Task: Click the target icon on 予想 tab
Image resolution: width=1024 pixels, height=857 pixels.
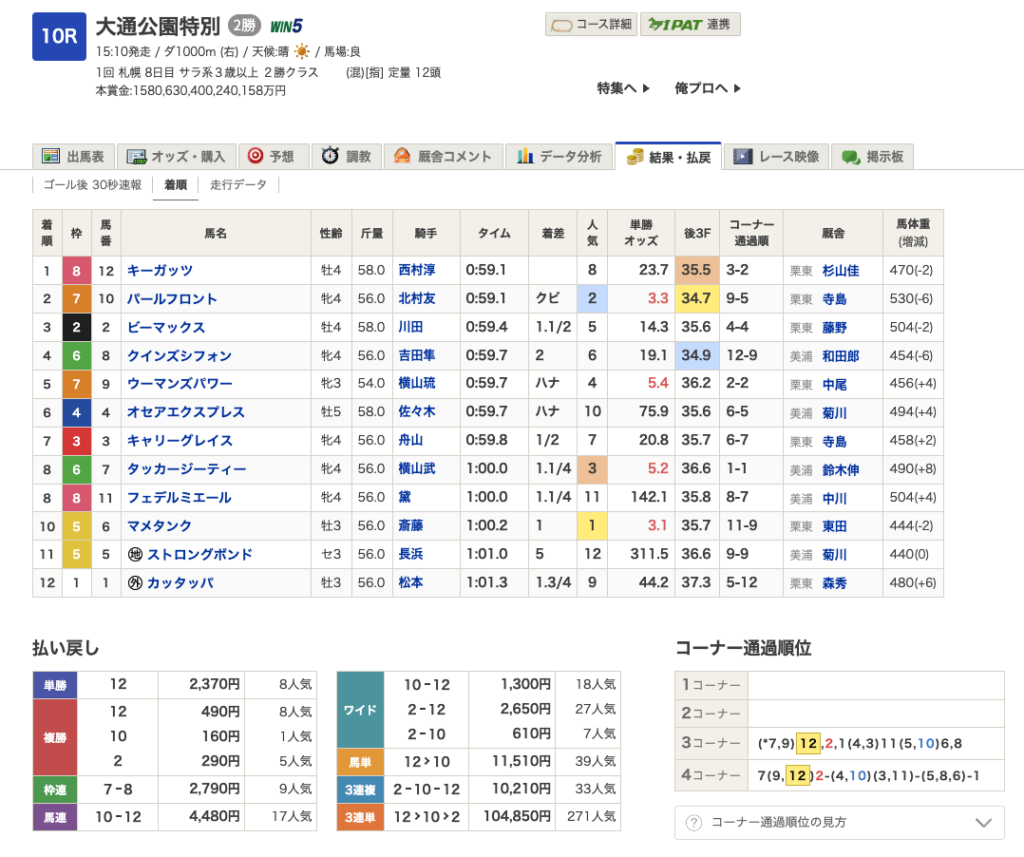Action: coord(255,155)
